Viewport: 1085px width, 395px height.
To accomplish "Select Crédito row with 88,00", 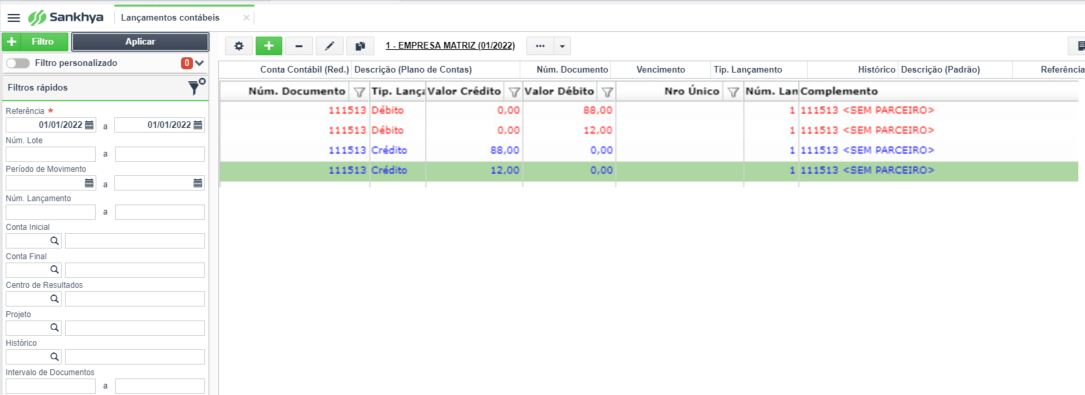I will pos(649,150).
